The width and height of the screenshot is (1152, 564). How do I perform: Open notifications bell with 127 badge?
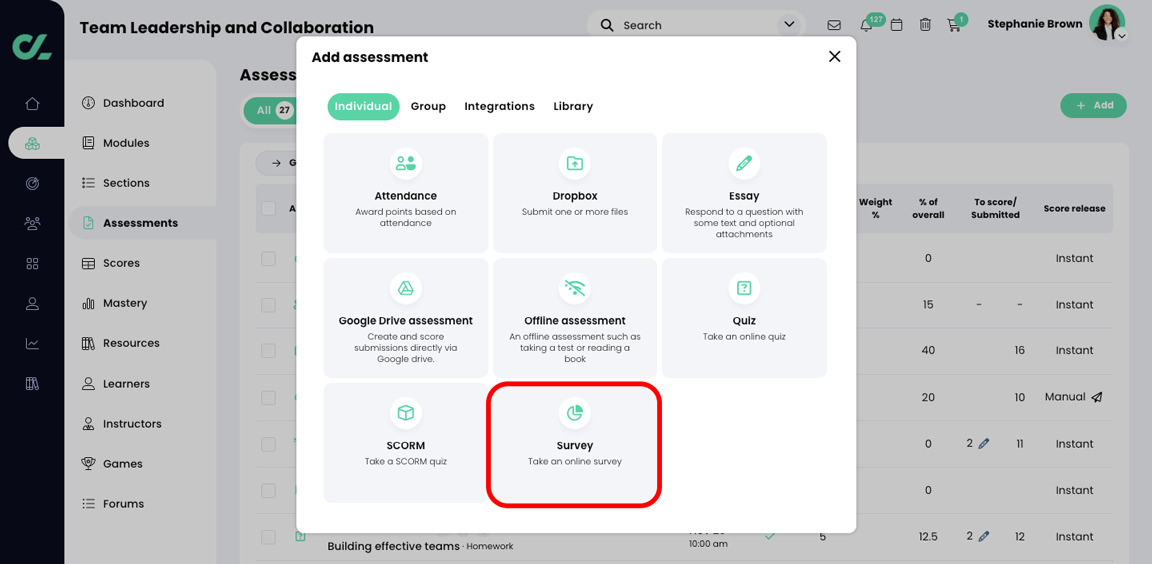click(867, 25)
